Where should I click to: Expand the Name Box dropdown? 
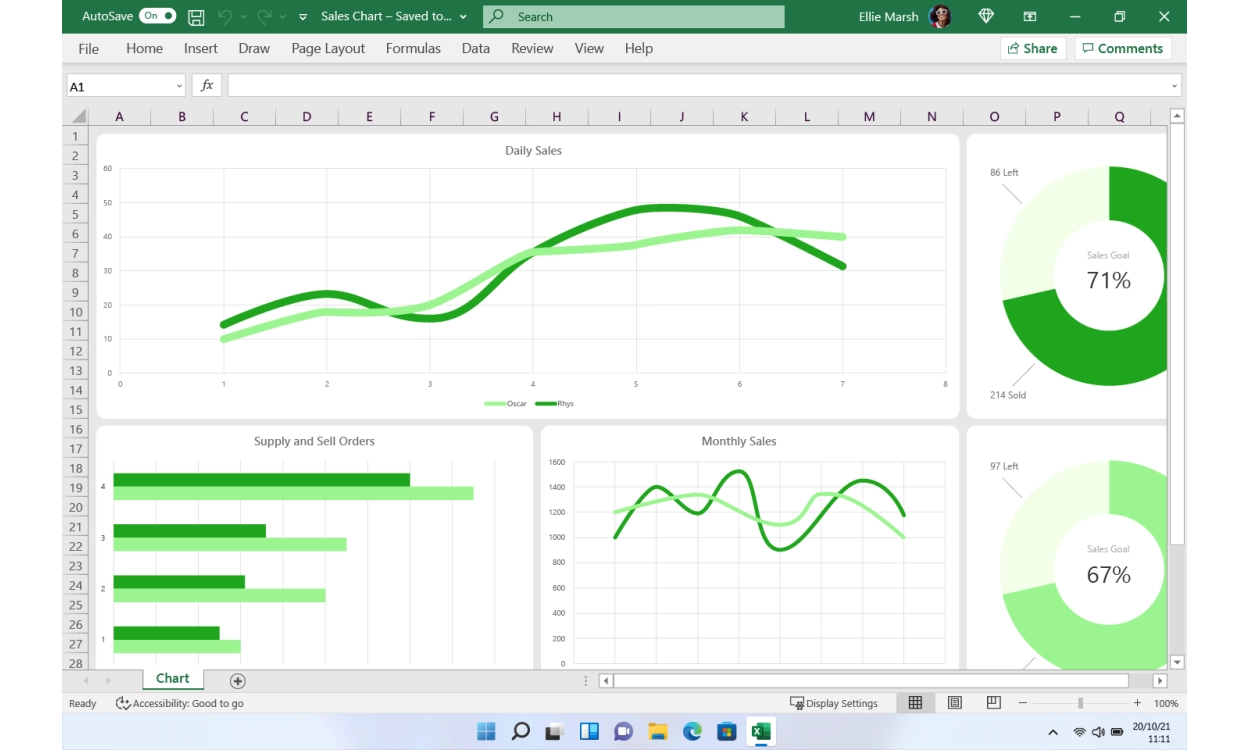tap(179, 86)
